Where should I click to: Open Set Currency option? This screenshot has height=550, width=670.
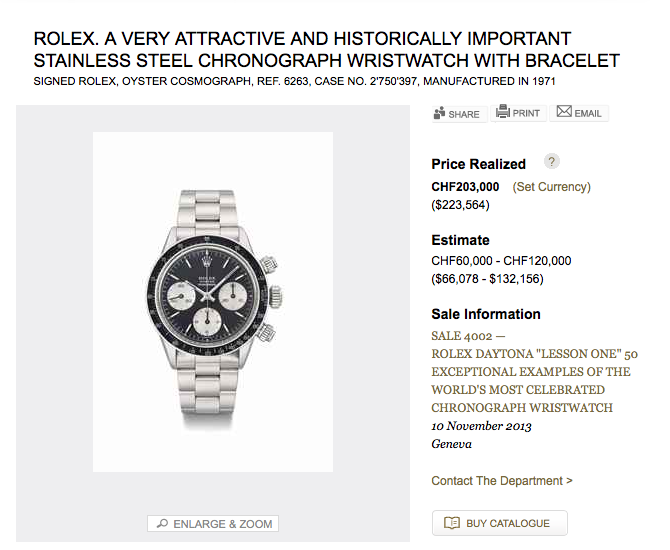click(551, 187)
